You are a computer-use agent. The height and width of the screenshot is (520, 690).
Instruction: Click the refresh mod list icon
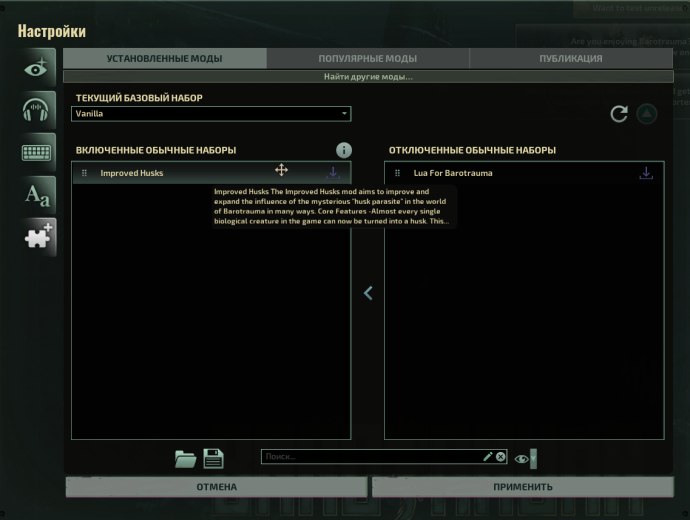619,114
